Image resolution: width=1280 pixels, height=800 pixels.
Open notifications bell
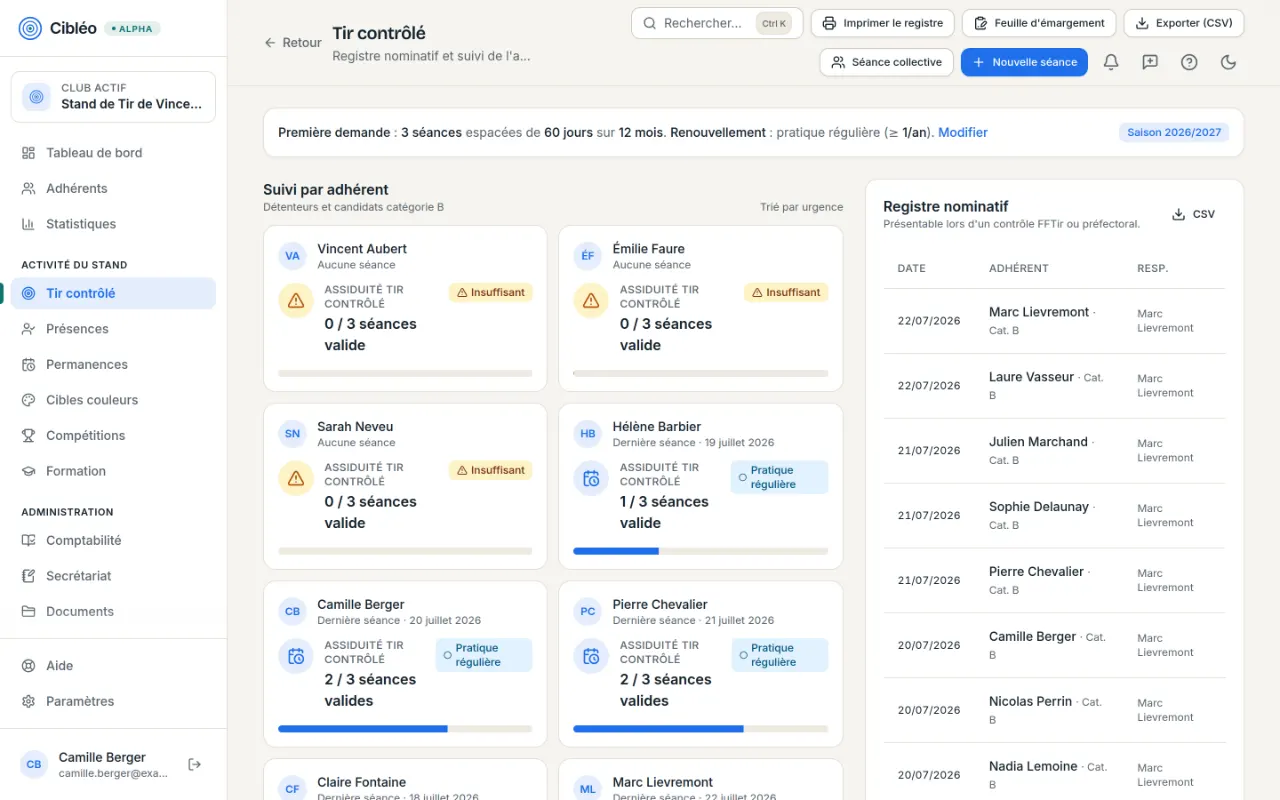click(x=1111, y=62)
